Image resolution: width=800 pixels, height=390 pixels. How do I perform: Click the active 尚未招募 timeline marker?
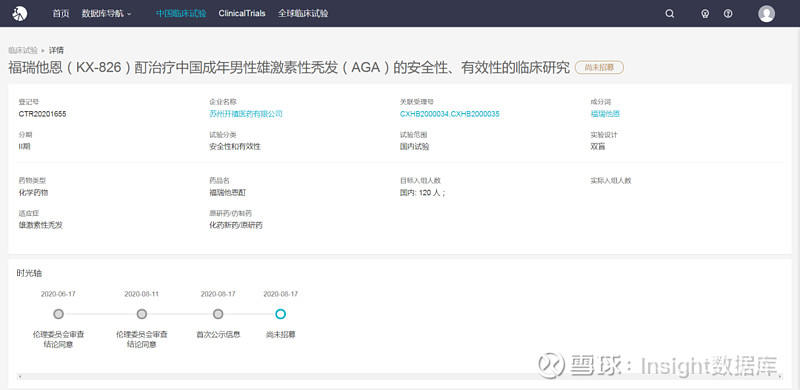pos(281,314)
